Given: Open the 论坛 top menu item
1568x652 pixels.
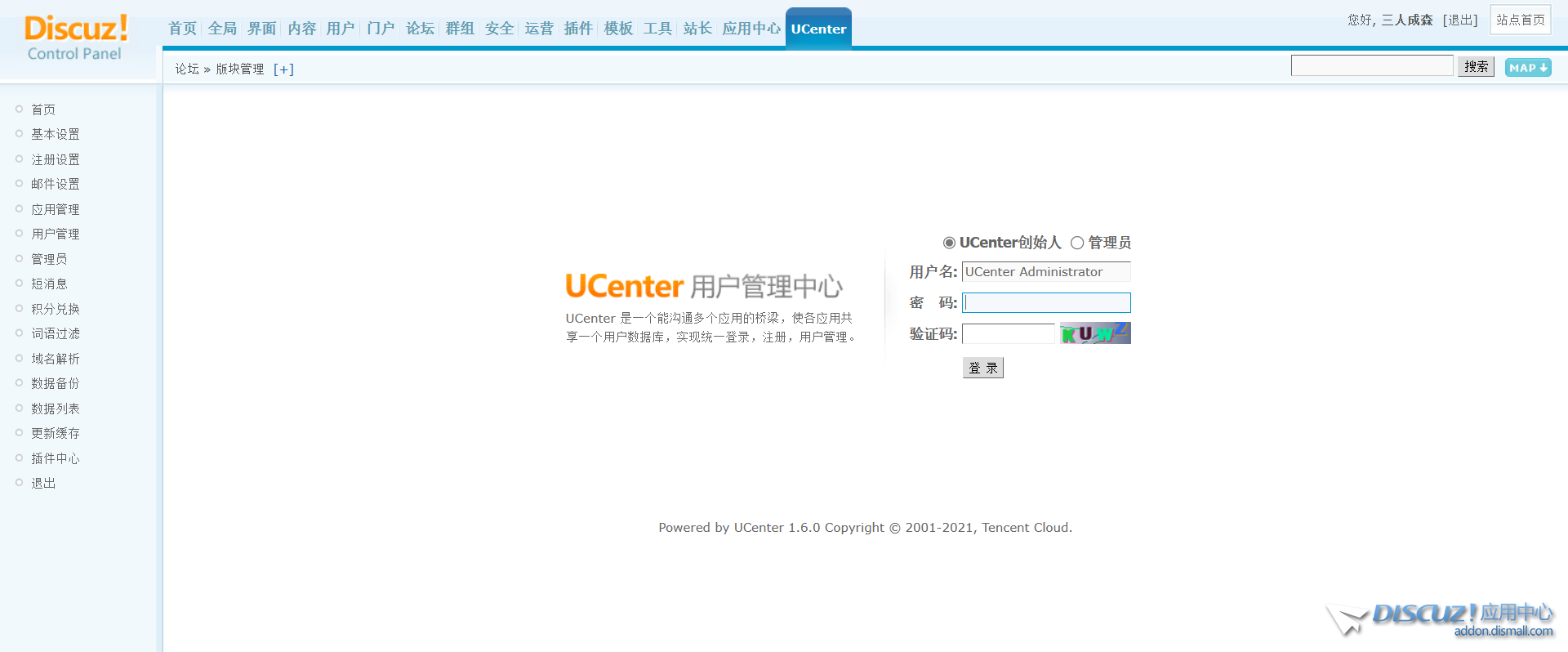Looking at the screenshot, I should pos(420,29).
